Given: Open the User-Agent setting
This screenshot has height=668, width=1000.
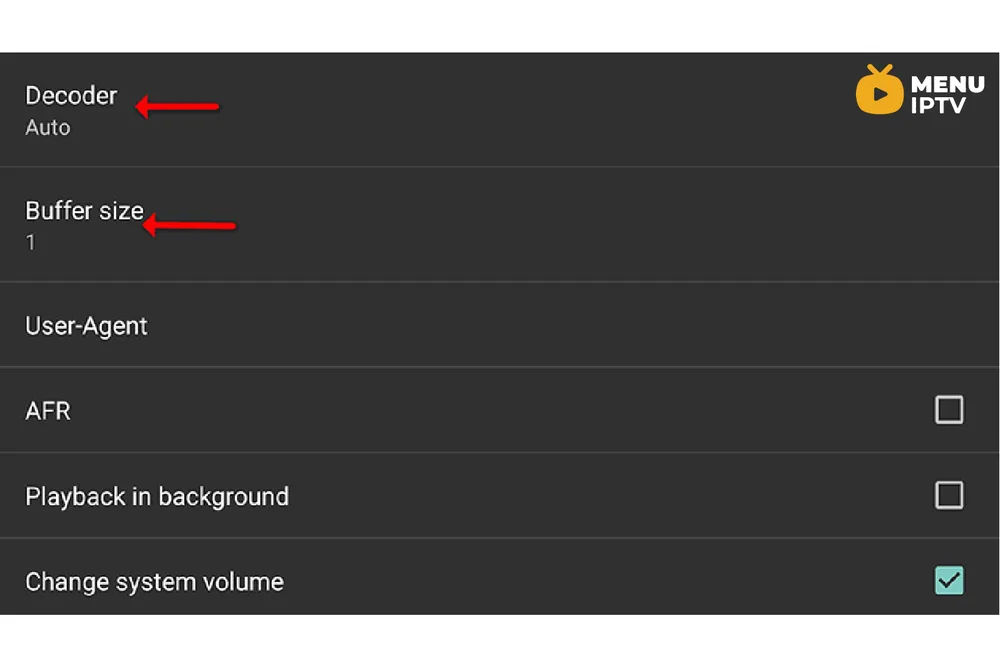Looking at the screenshot, I should (499, 325).
